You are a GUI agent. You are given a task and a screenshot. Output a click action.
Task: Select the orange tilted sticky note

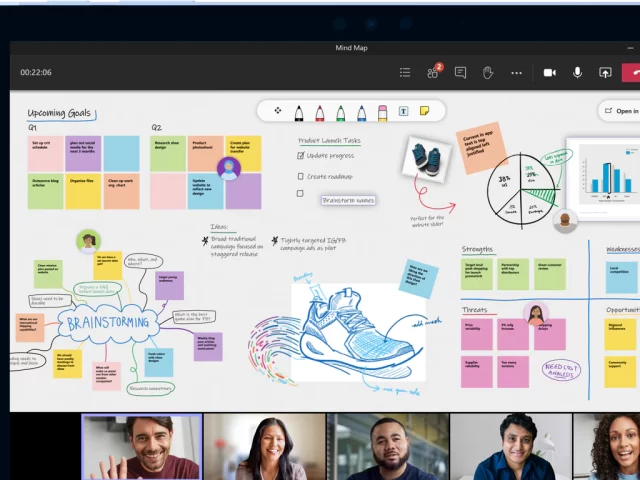(481, 147)
